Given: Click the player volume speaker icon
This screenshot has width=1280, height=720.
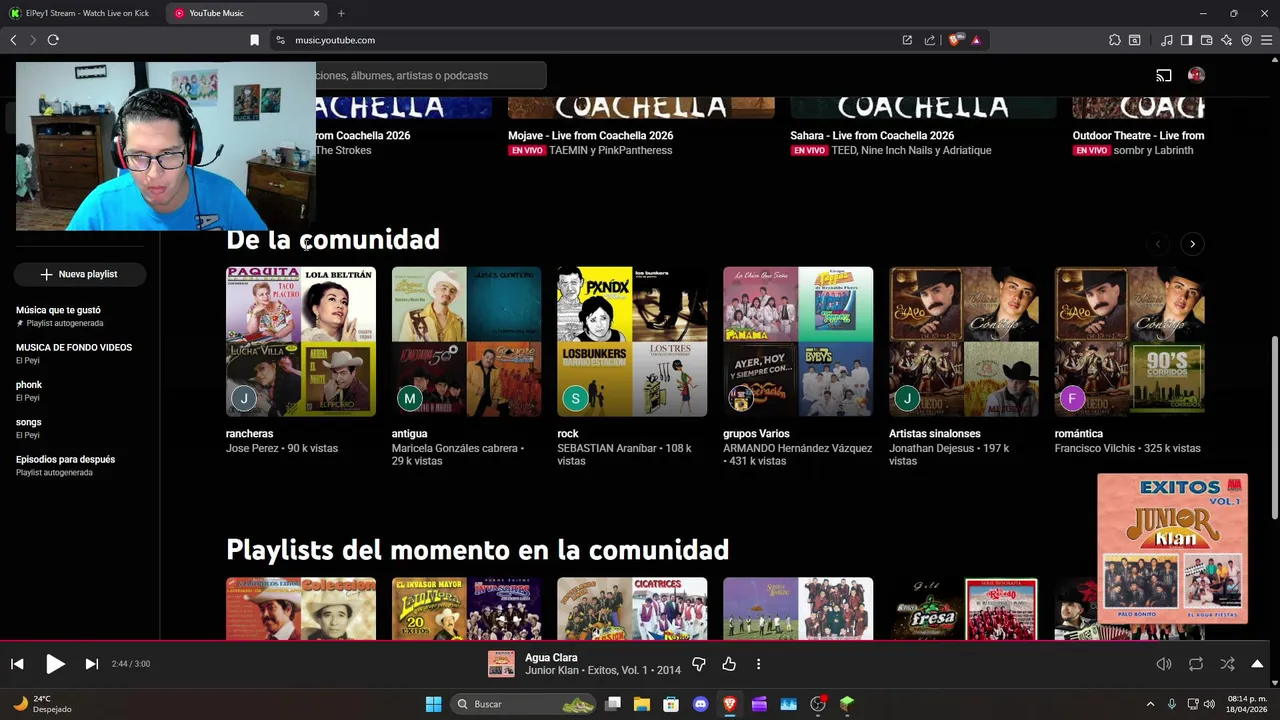Looking at the screenshot, I should click(x=1164, y=664).
